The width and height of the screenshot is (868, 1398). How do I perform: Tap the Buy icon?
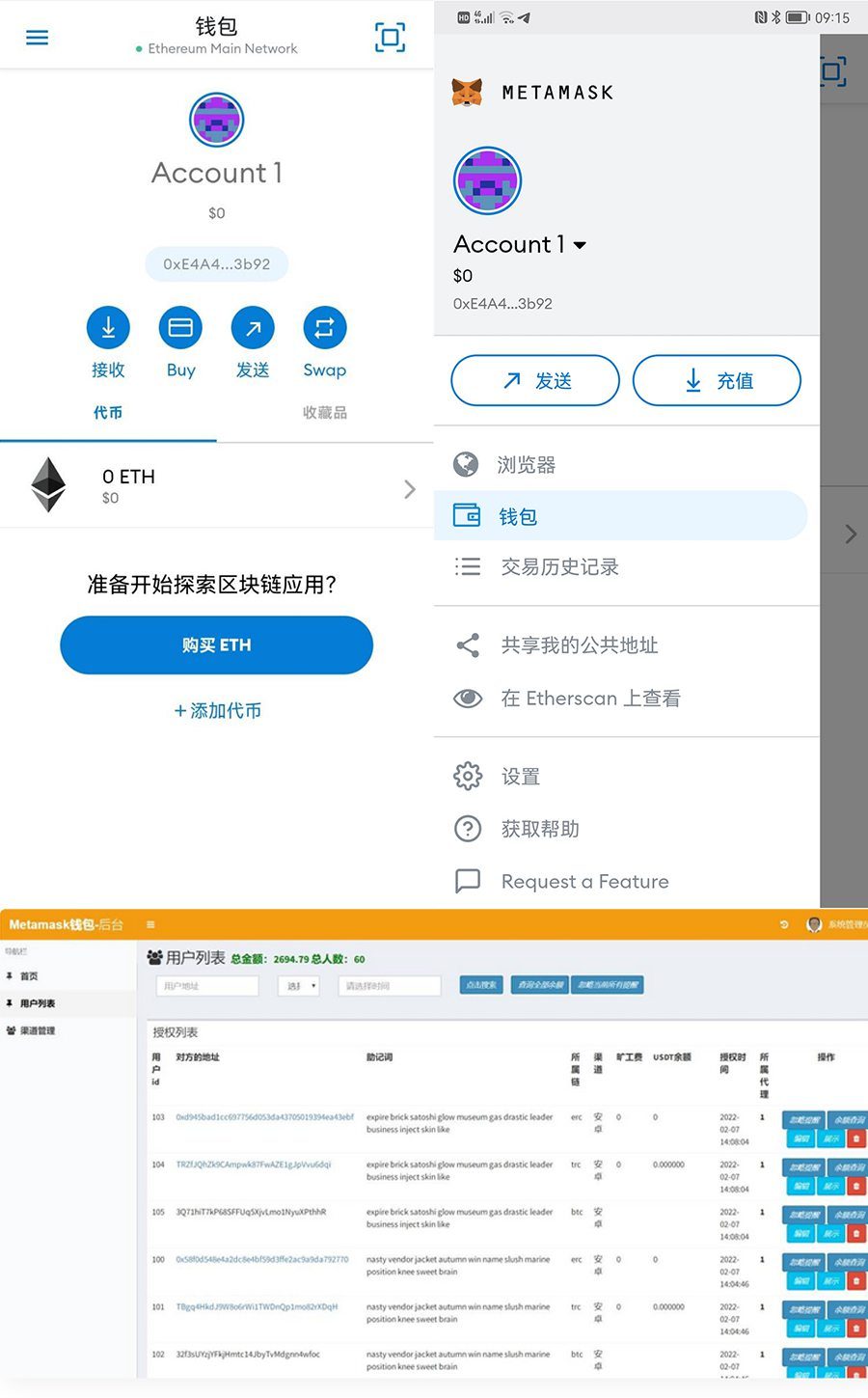180,328
